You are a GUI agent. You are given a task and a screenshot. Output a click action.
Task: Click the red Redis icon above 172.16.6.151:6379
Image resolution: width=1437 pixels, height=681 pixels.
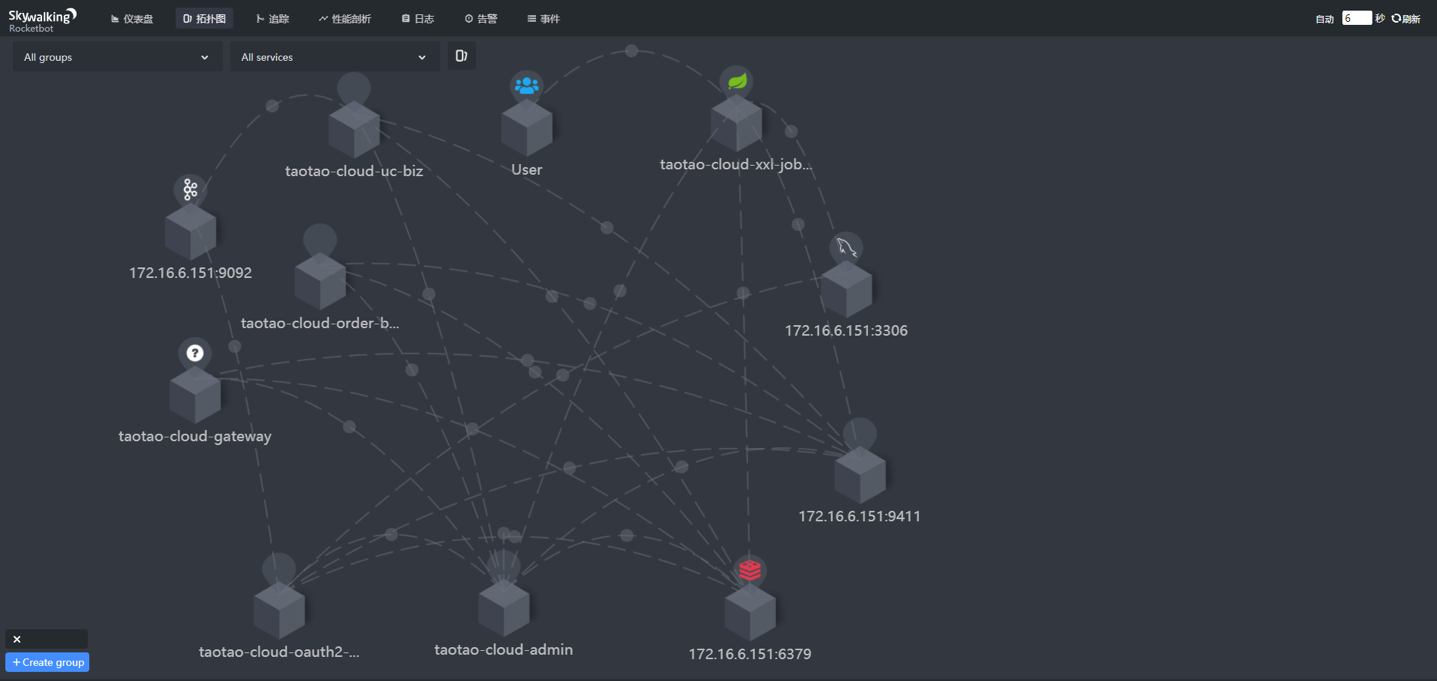pyautogui.click(x=750, y=570)
